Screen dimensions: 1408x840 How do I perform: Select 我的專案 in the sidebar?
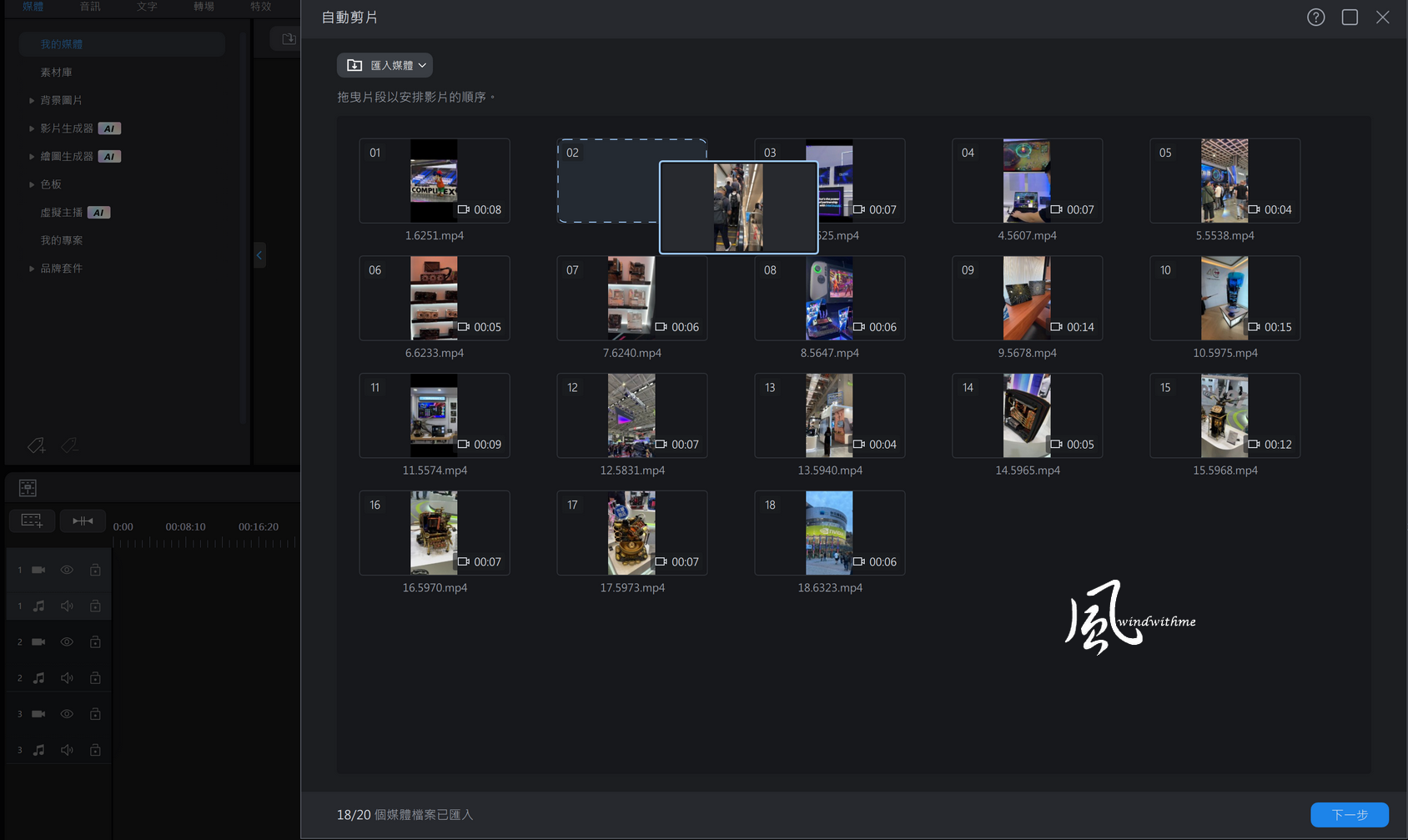pos(62,240)
